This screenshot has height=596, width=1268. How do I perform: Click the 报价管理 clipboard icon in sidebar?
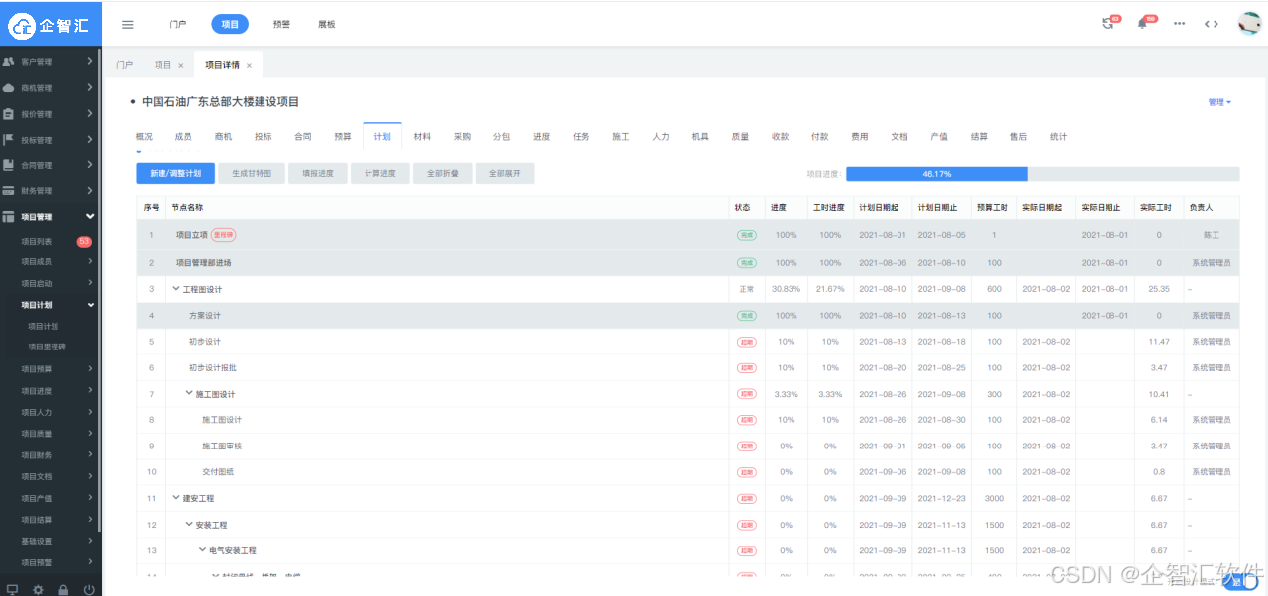tap(9, 114)
